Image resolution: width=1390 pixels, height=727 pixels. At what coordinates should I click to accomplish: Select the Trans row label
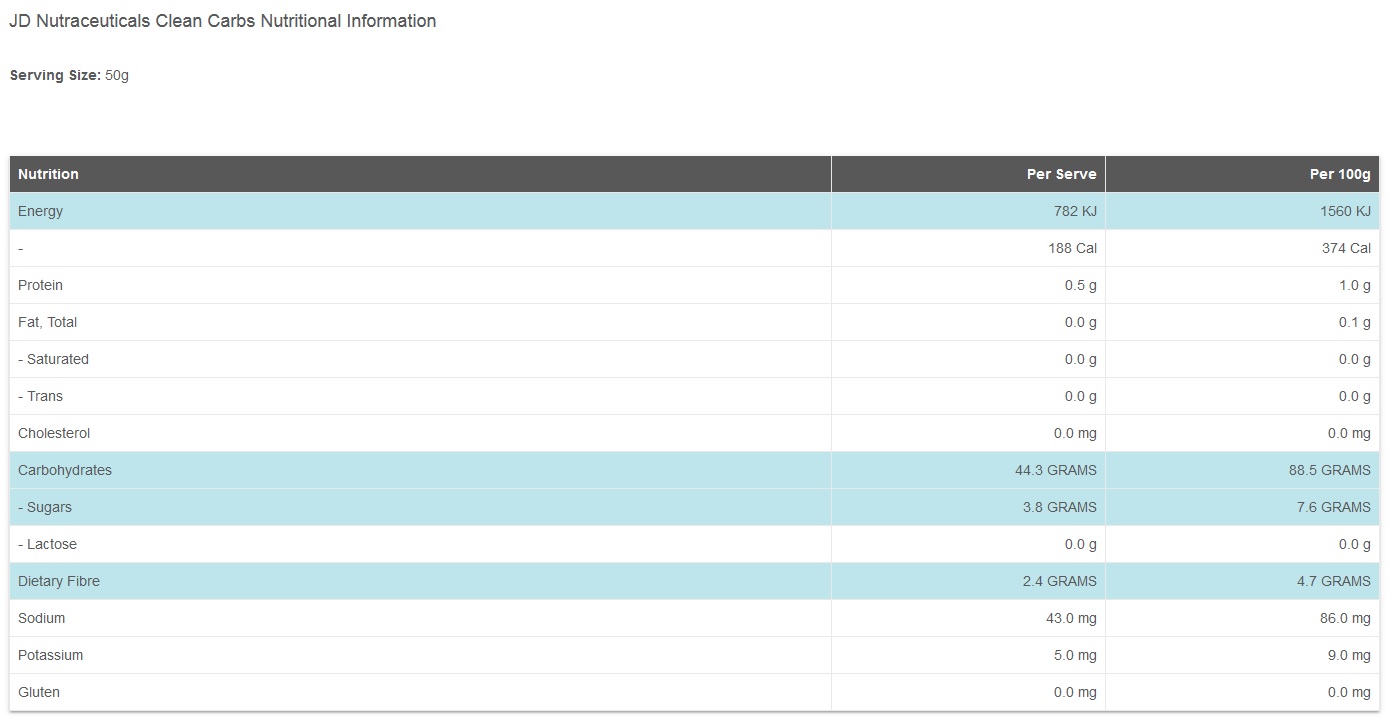[40, 396]
